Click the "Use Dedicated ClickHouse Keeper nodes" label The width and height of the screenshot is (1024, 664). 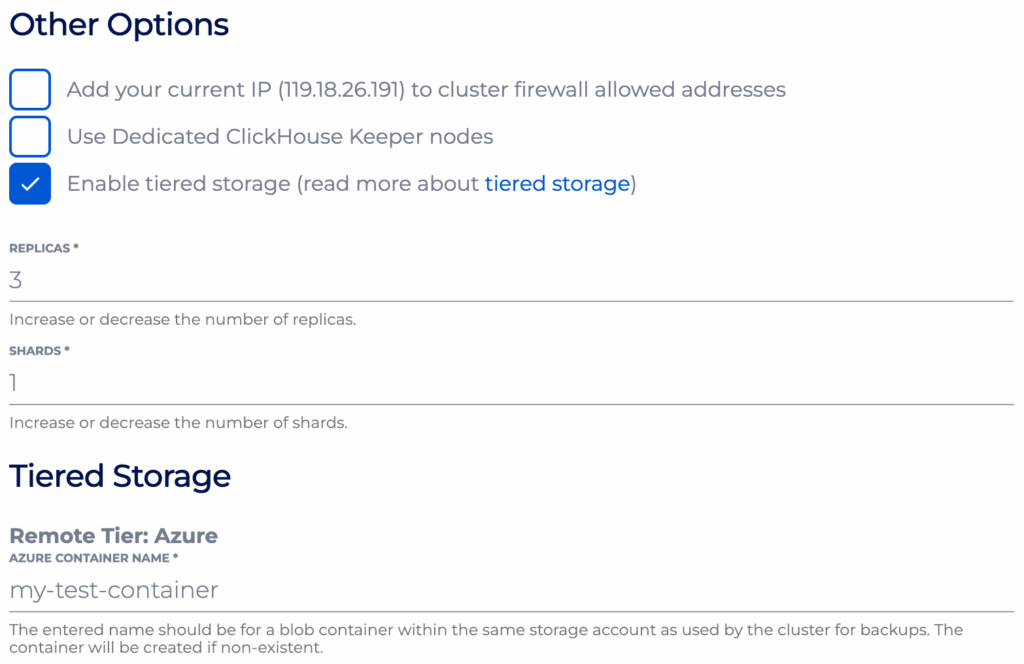pyautogui.click(x=280, y=137)
